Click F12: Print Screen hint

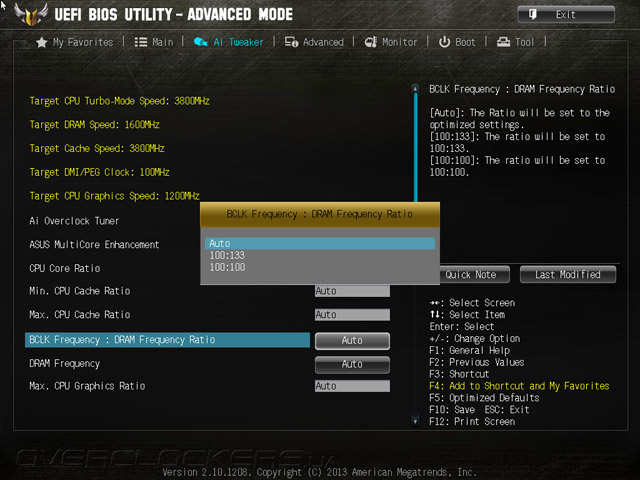pyautogui.click(x=472, y=422)
